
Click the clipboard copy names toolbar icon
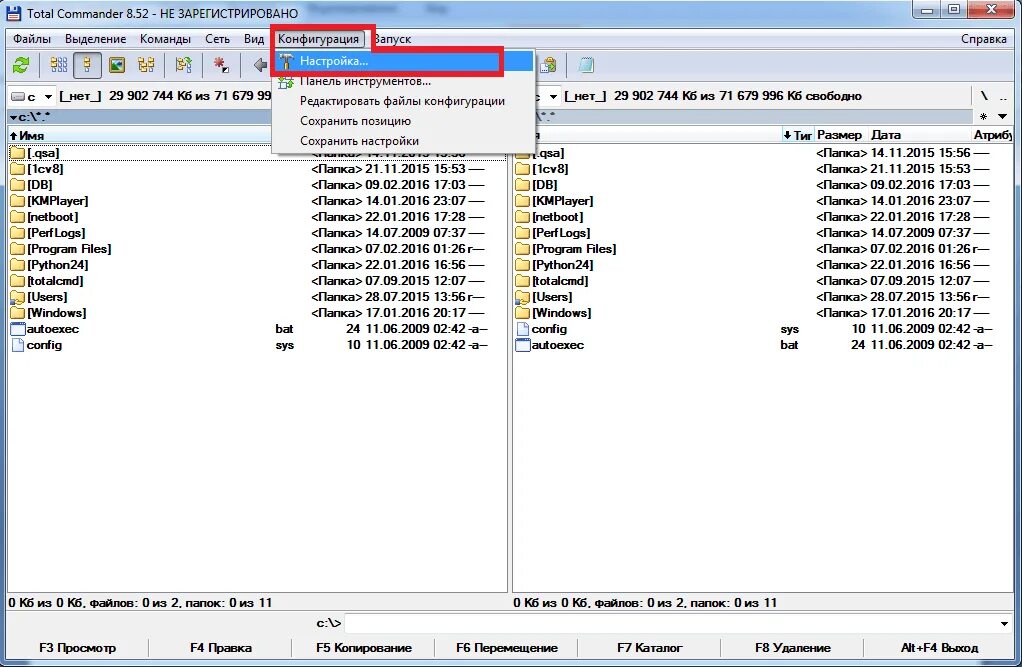tap(549, 65)
